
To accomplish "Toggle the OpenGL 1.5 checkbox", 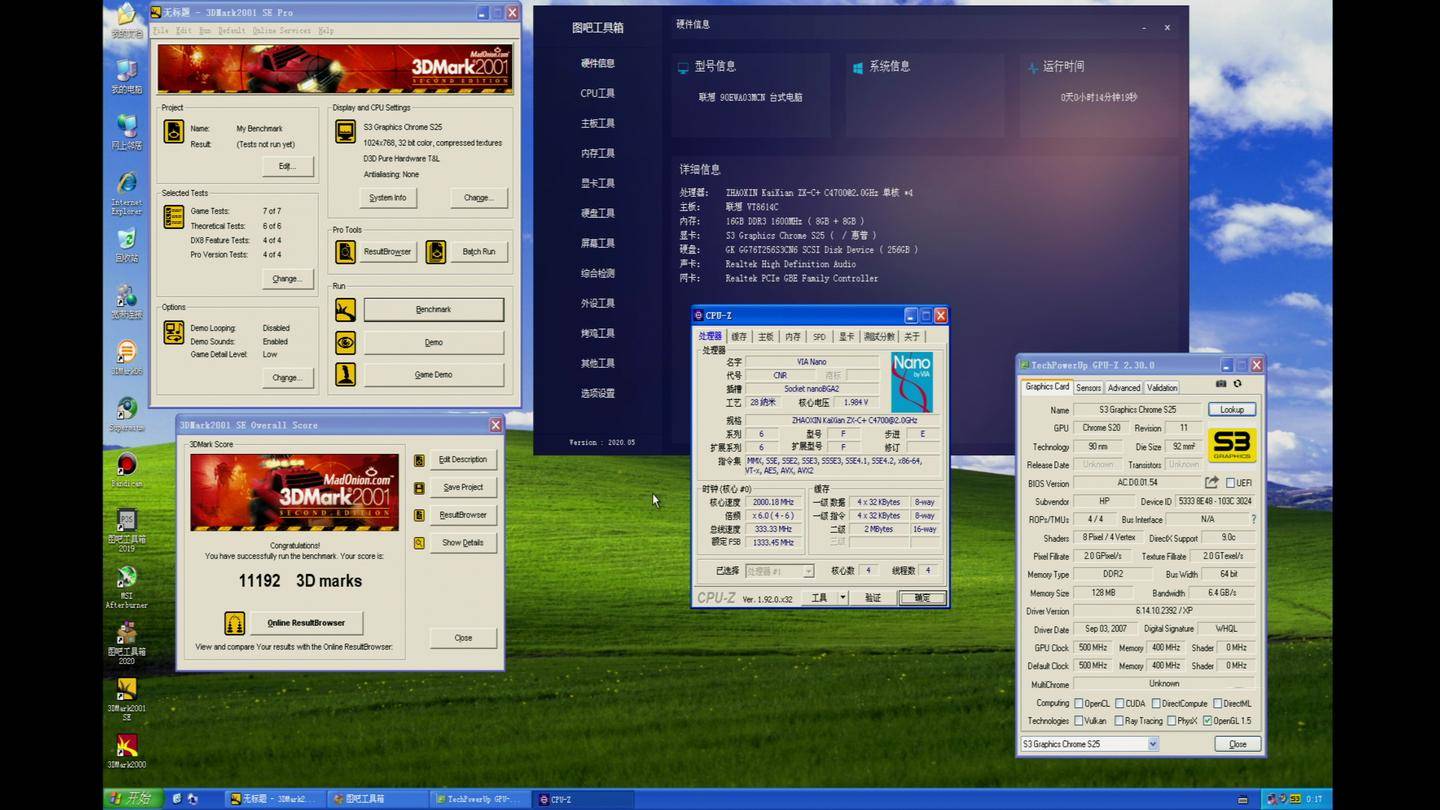I will tap(1208, 721).
